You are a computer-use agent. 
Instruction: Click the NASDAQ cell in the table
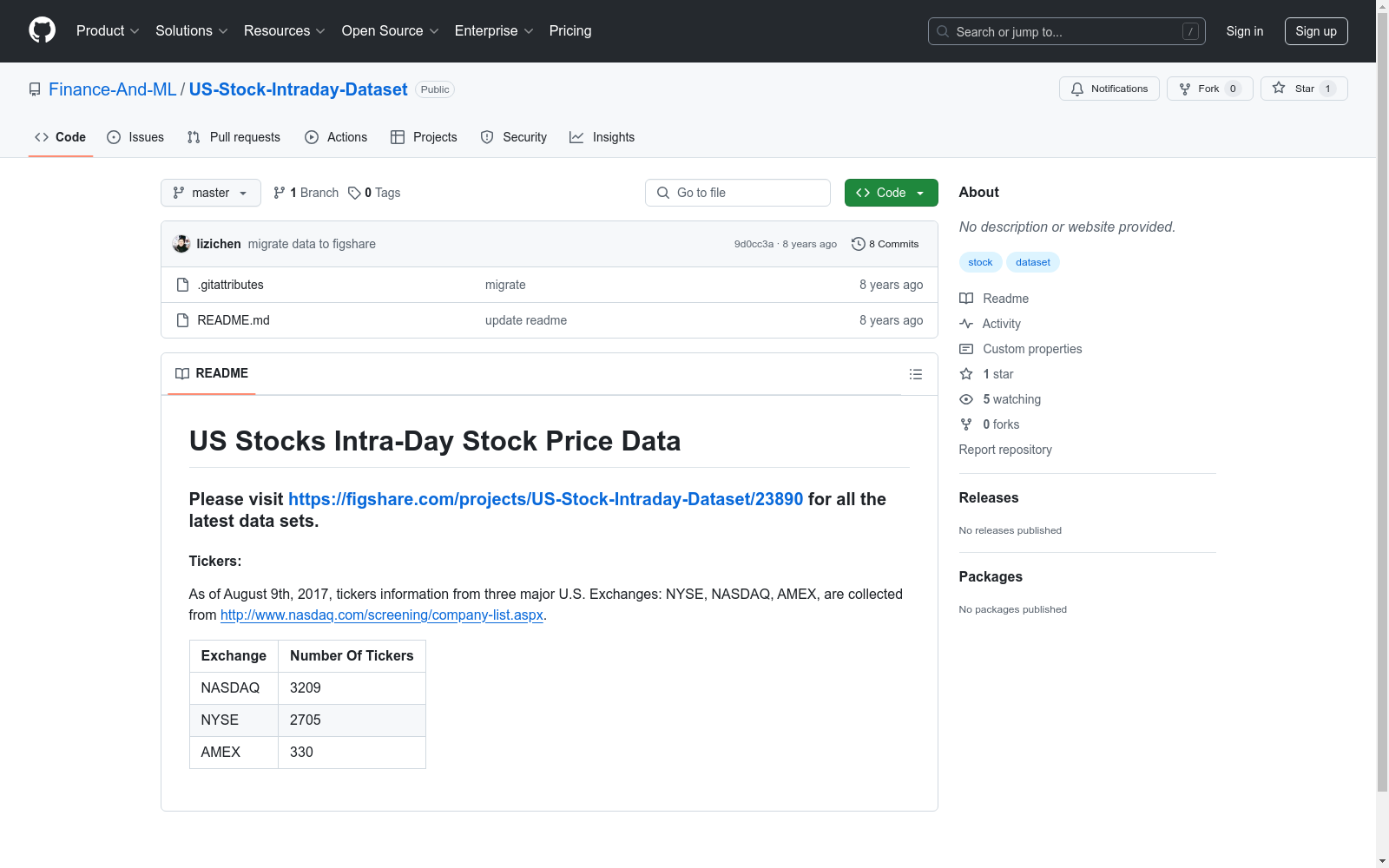(234, 688)
